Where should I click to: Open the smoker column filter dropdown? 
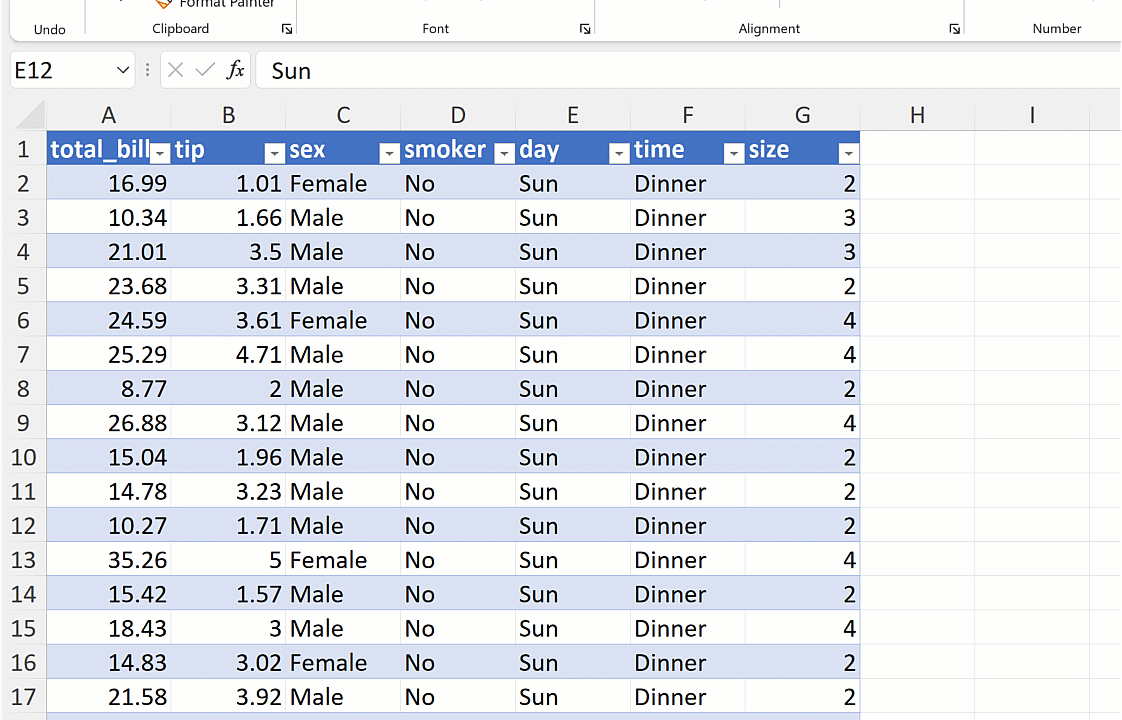click(505, 152)
